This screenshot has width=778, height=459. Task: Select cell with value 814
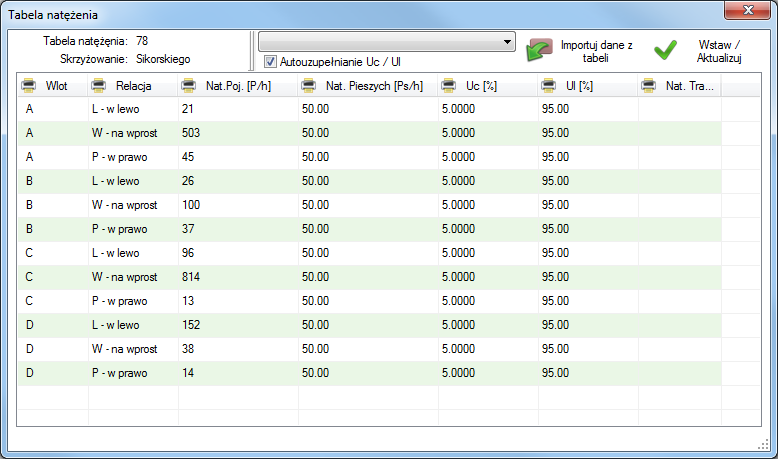[238, 277]
